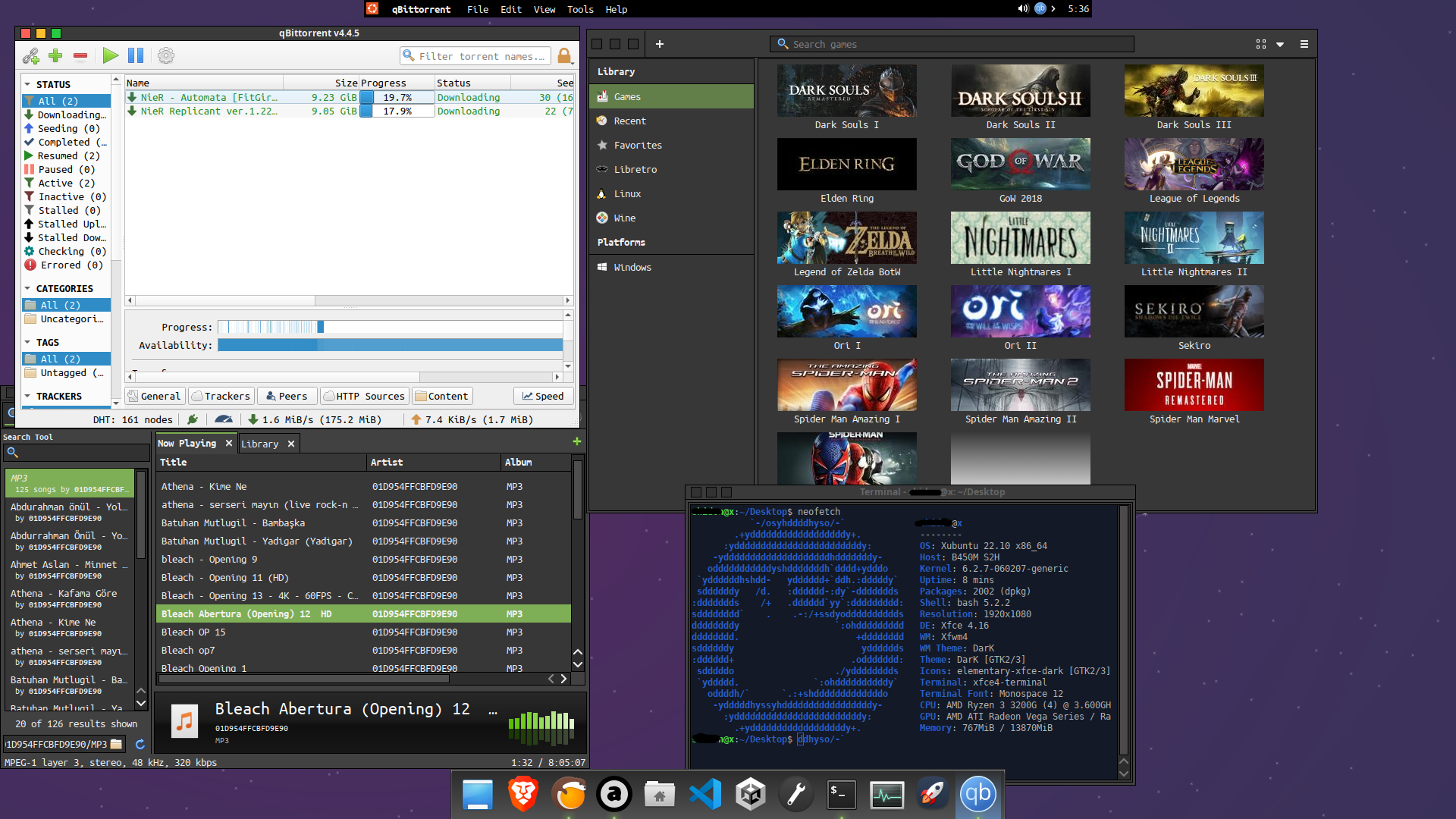1456x819 pixels.
Task: Open the Trackers details button
Action: click(x=221, y=396)
